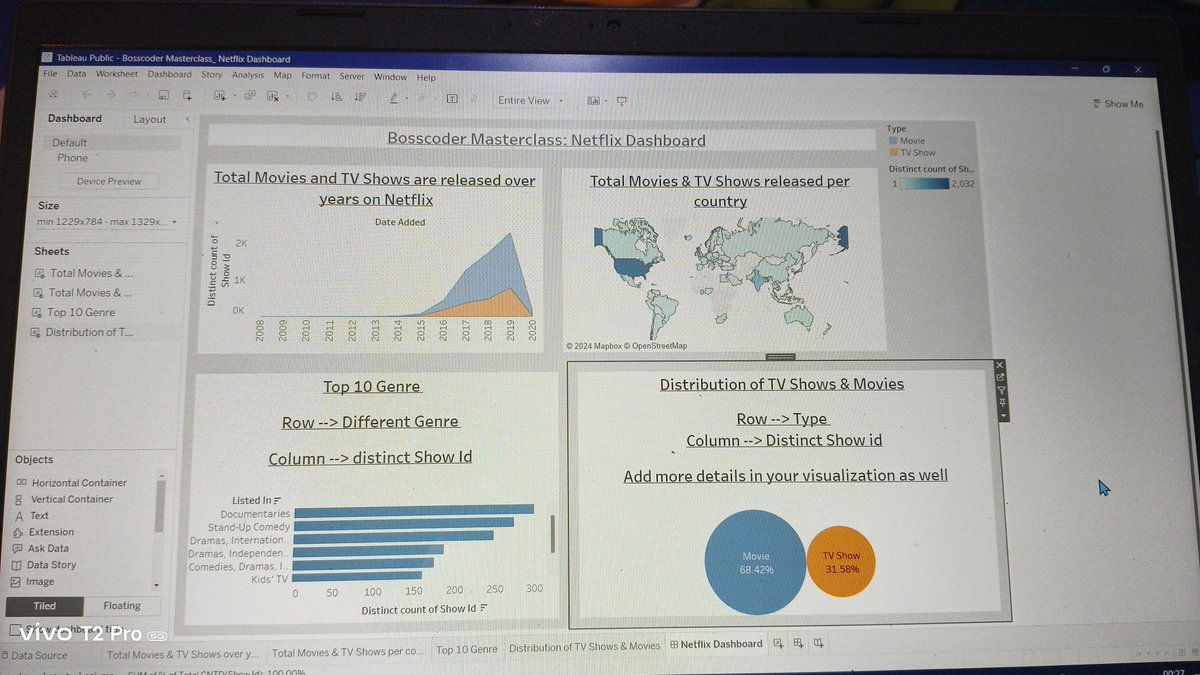Open the Show/Hide Cards dropdown arrow
The height and width of the screenshot is (675, 1200).
606,100
